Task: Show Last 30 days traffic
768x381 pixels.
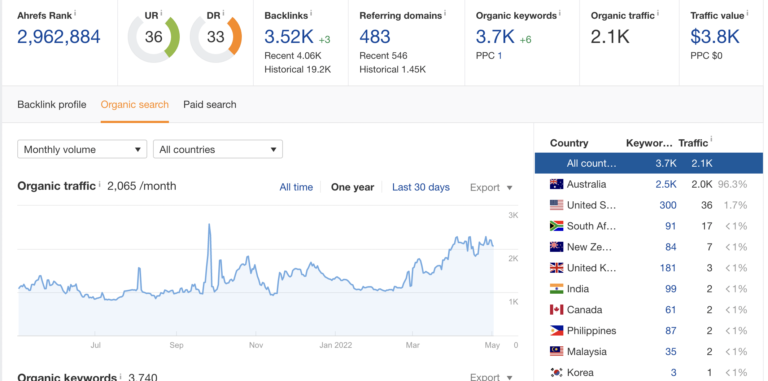Action: point(421,187)
